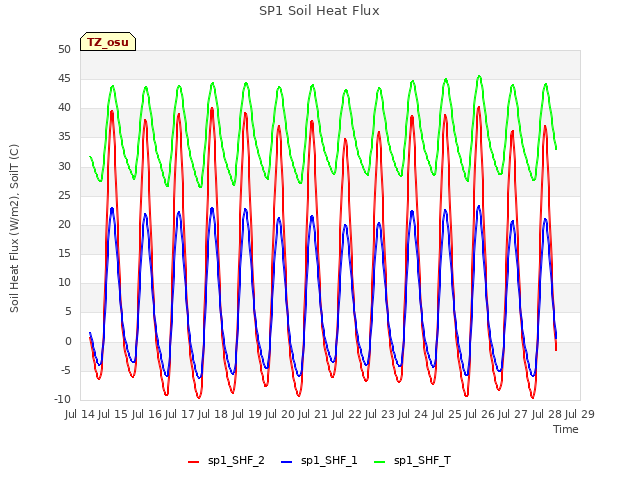Click the Jul 24 x-axis tick label
640x480 pixels.
tap(413, 414)
